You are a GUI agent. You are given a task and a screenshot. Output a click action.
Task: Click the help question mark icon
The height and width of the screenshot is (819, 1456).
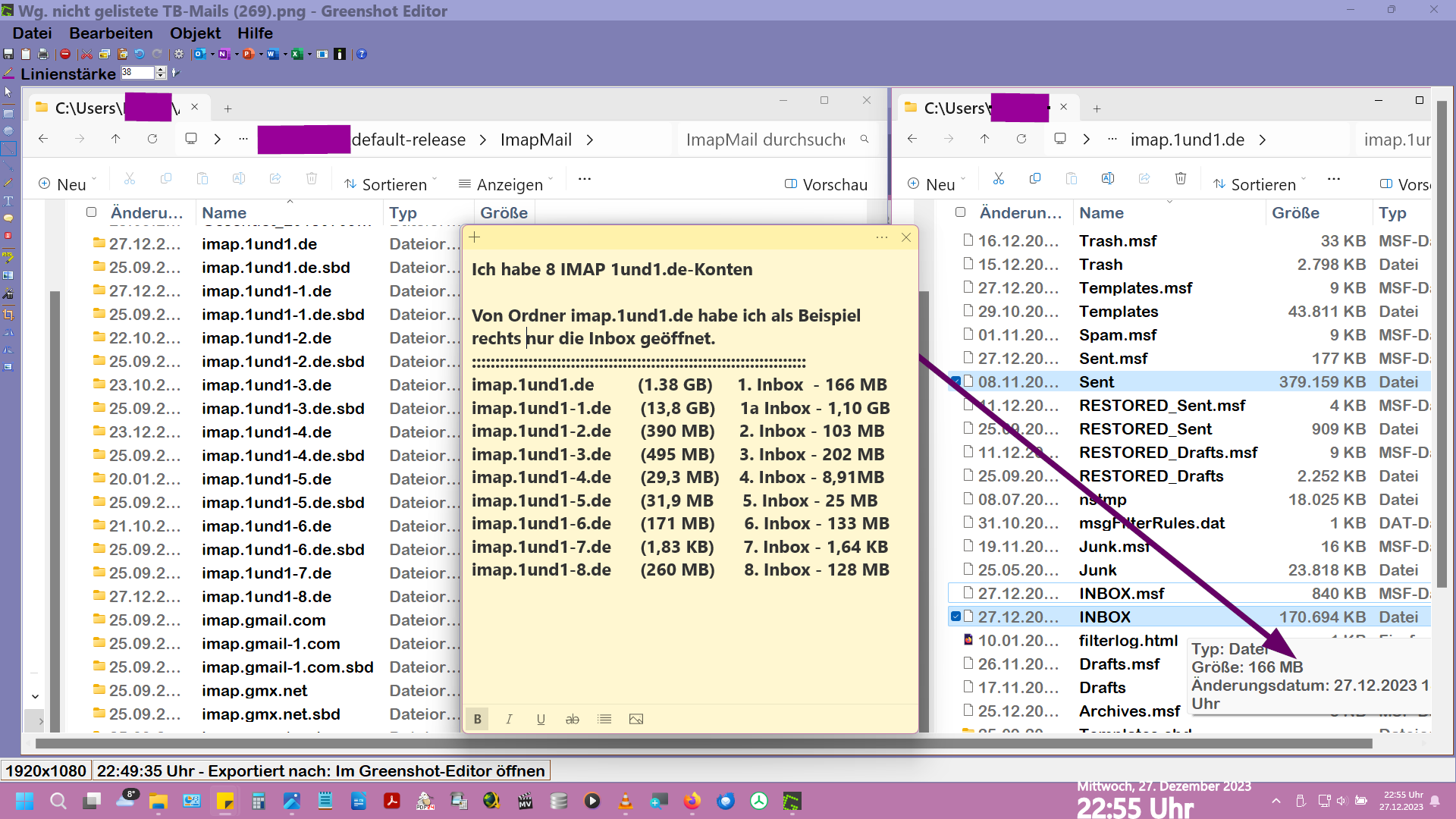(x=362, y=54)
